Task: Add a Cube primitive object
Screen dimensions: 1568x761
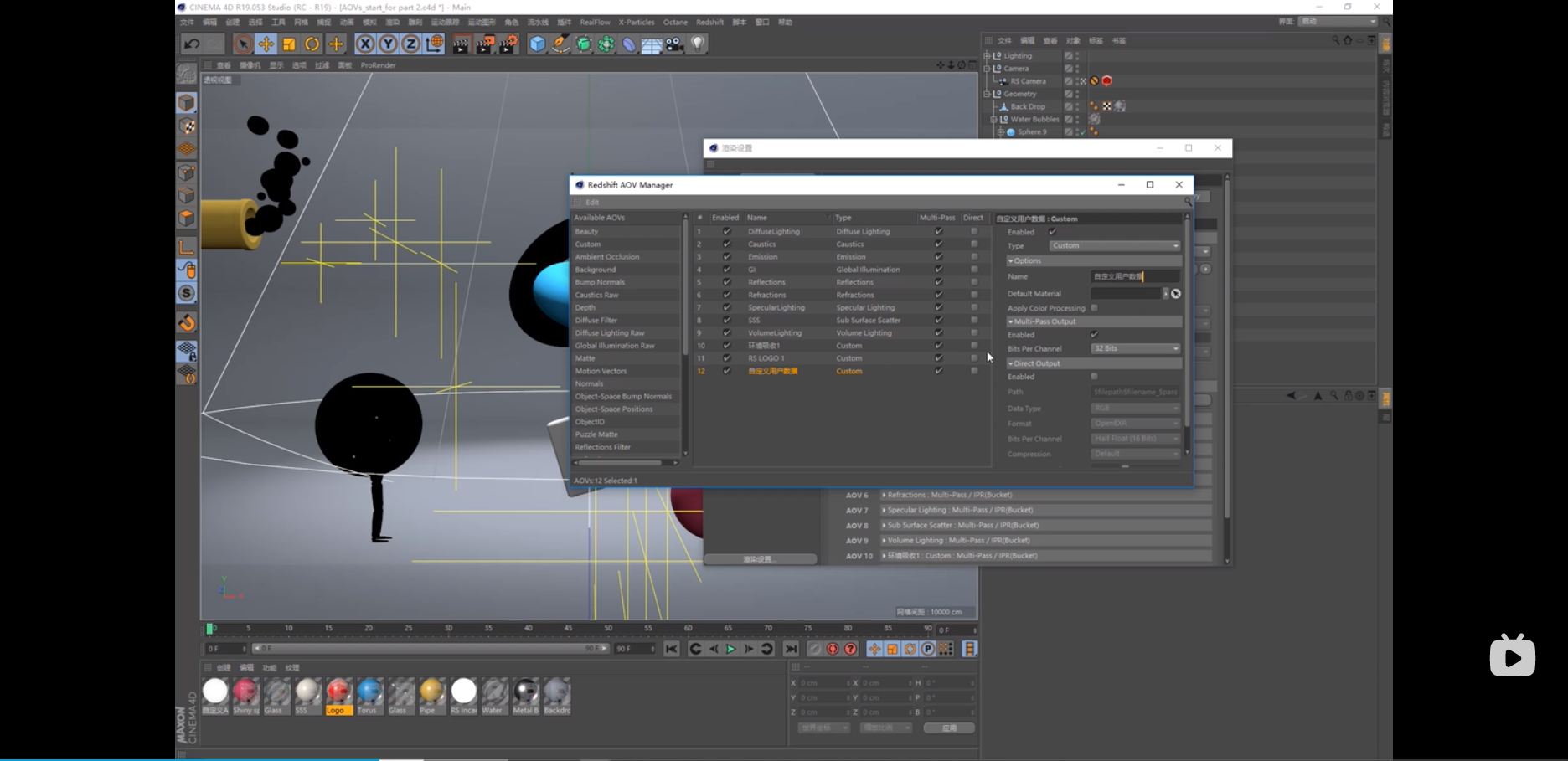Action: (x=538, y=44)
